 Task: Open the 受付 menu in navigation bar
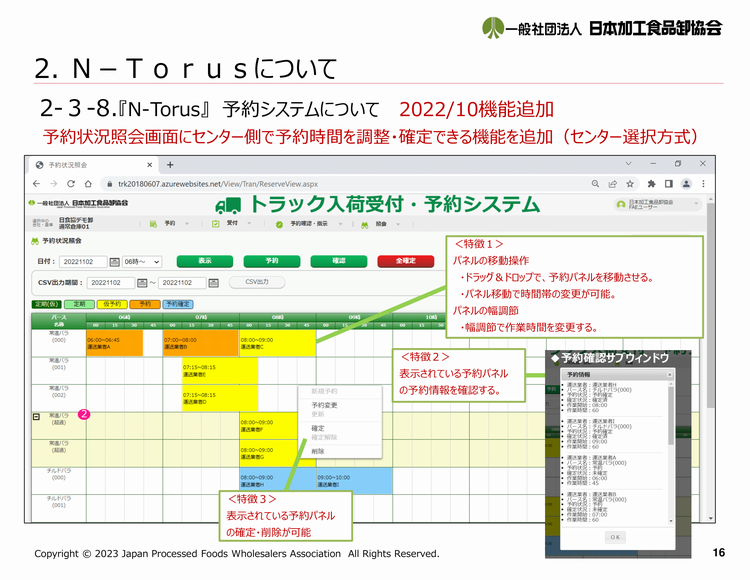pyautogui.click(x=232, y=223)
